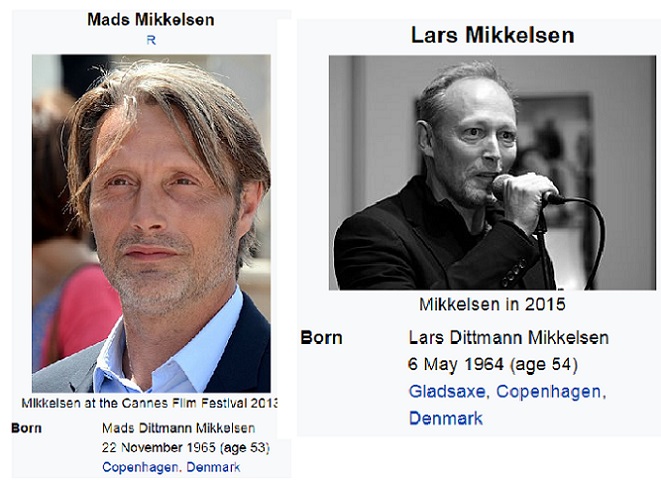Open the Gladsaxe link in Lars's birthplace

pos(447,392)
